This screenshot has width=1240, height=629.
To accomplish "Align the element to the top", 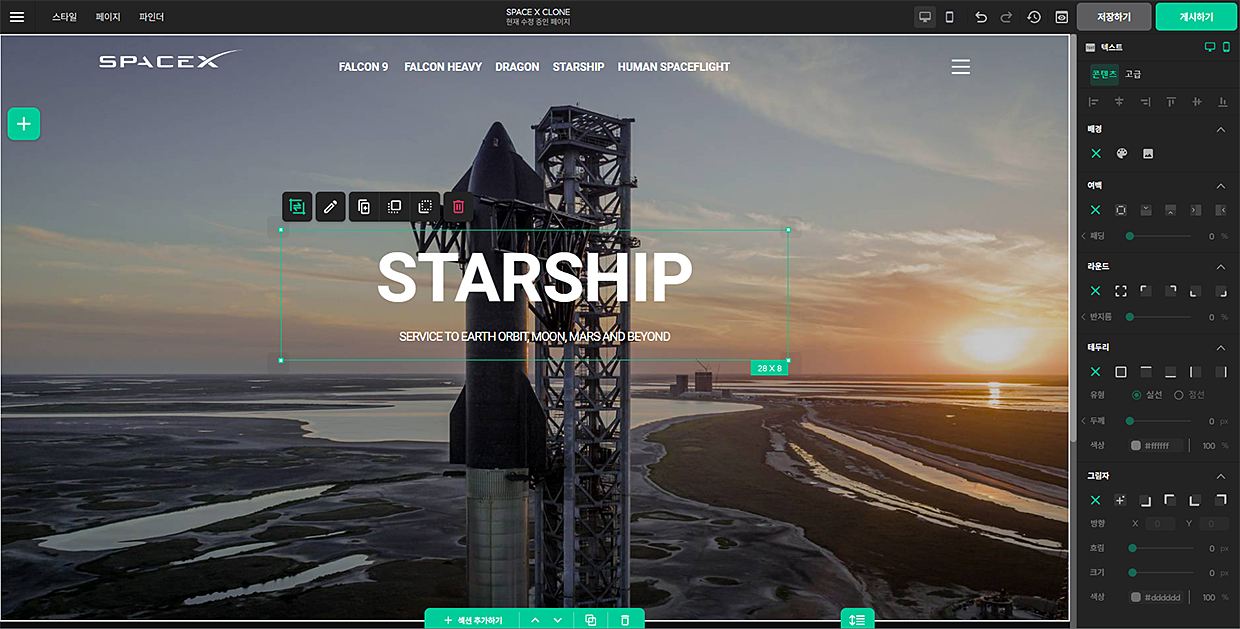I will pyautogui.click(x=1171, y=102).
